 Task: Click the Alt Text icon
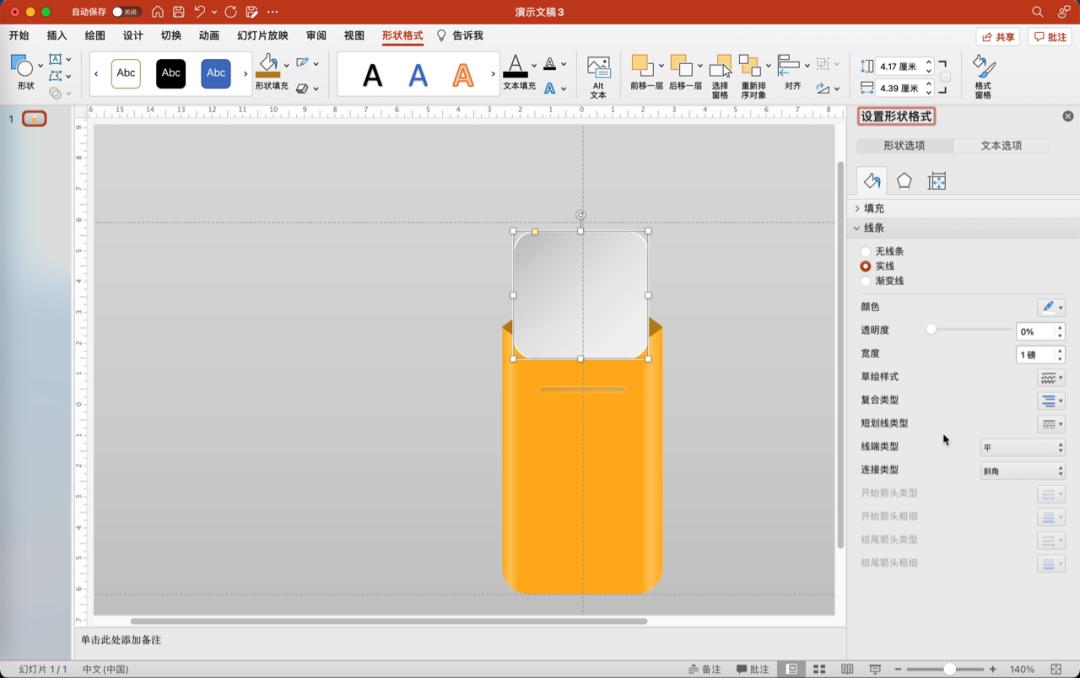pos(598,75)
